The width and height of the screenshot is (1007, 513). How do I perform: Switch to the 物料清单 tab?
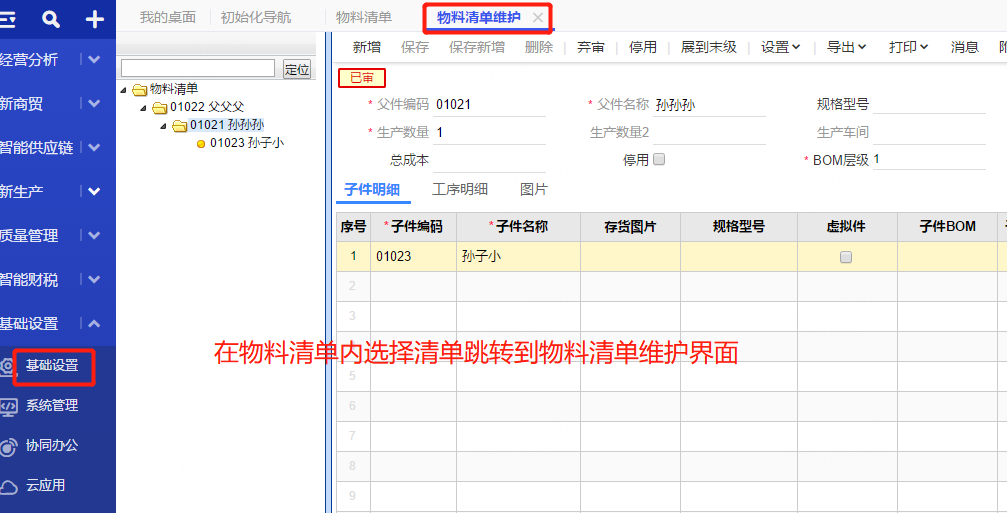tap(363, 17)
